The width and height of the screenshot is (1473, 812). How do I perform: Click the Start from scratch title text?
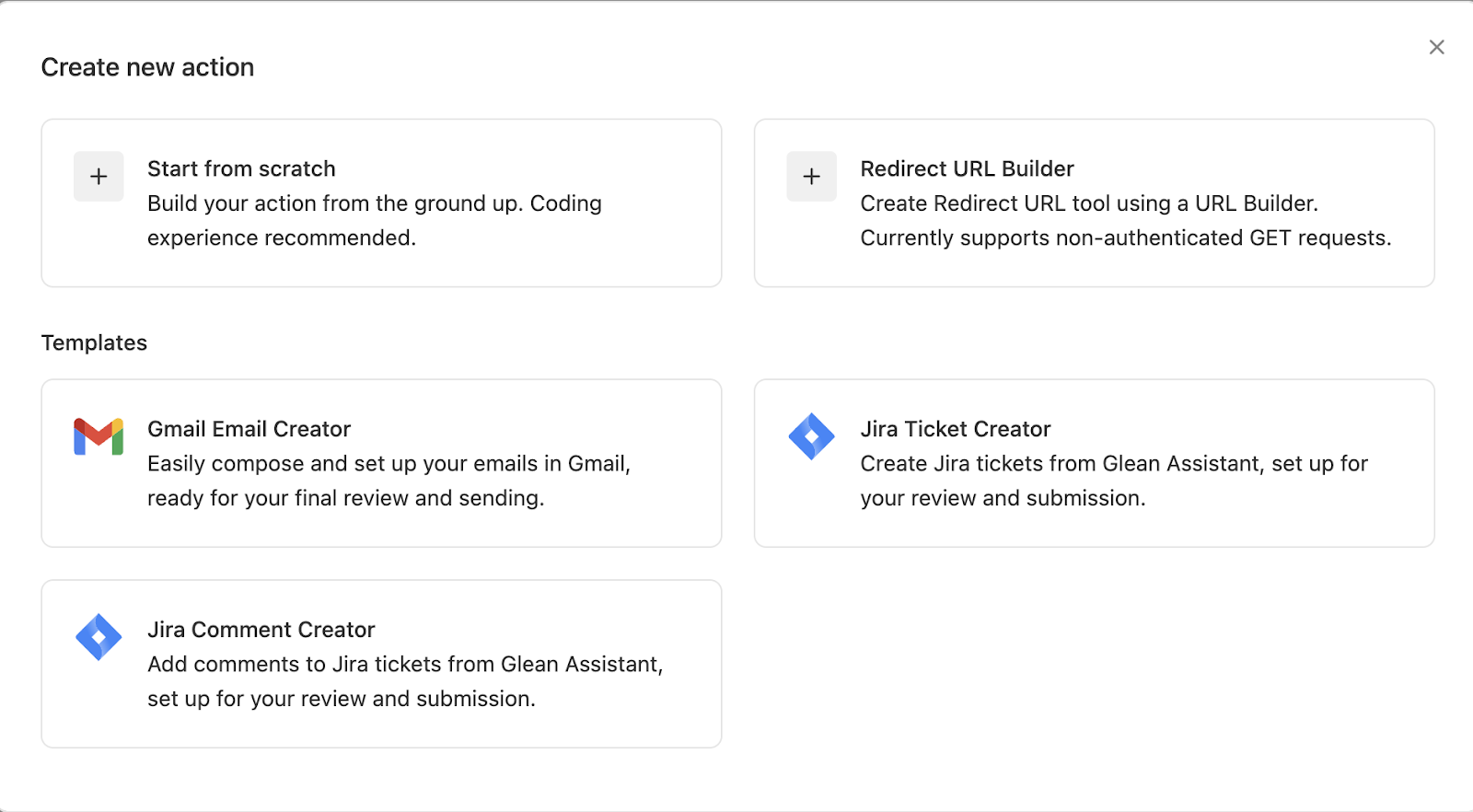[241, 168]
